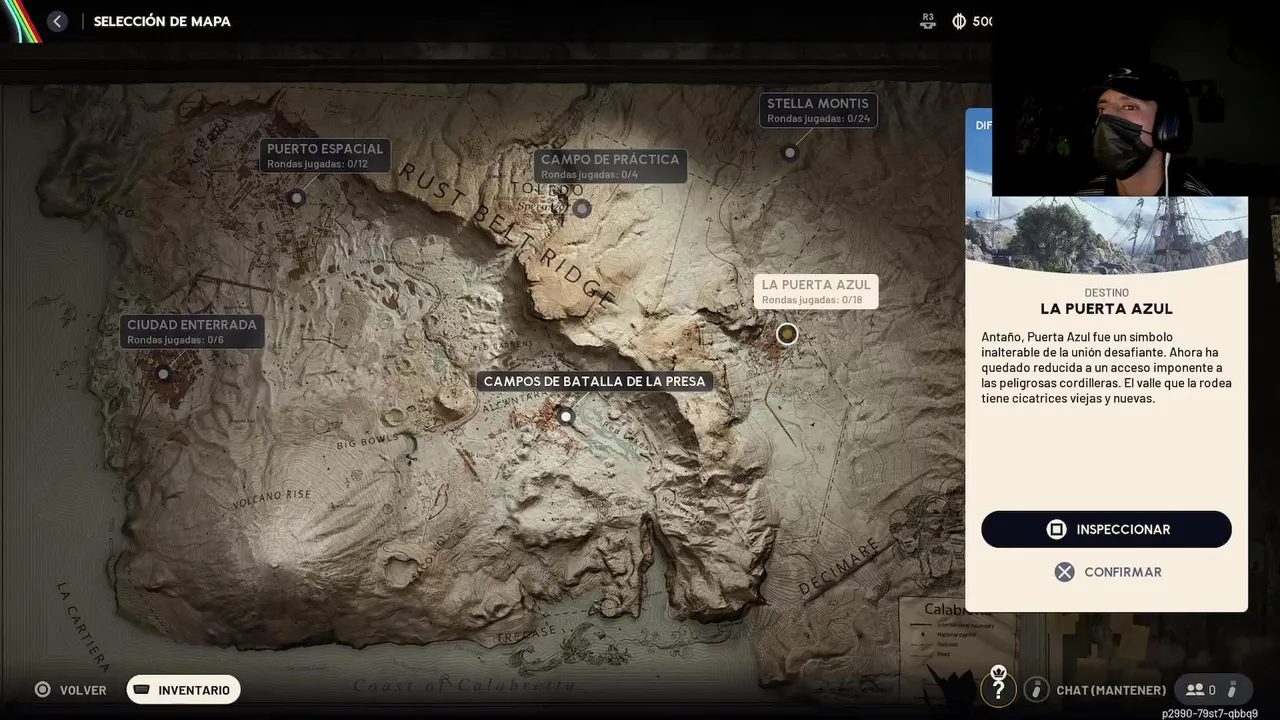Screen dimensions: 1280x720
Task: Open the Puerto Espacial label
Action: click(325, 155)
